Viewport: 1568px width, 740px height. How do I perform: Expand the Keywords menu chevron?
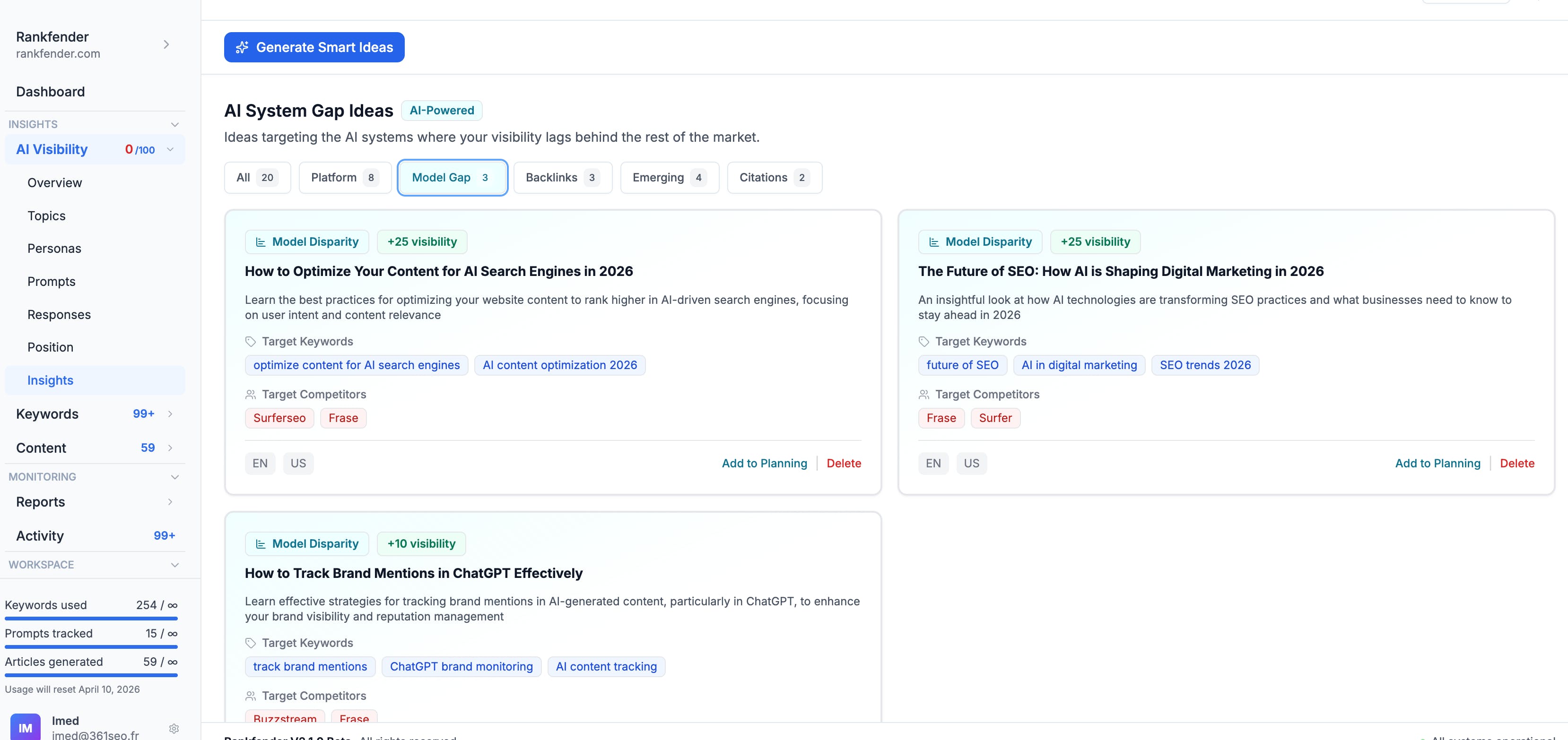pyautogui.click(x=170, y=414)
